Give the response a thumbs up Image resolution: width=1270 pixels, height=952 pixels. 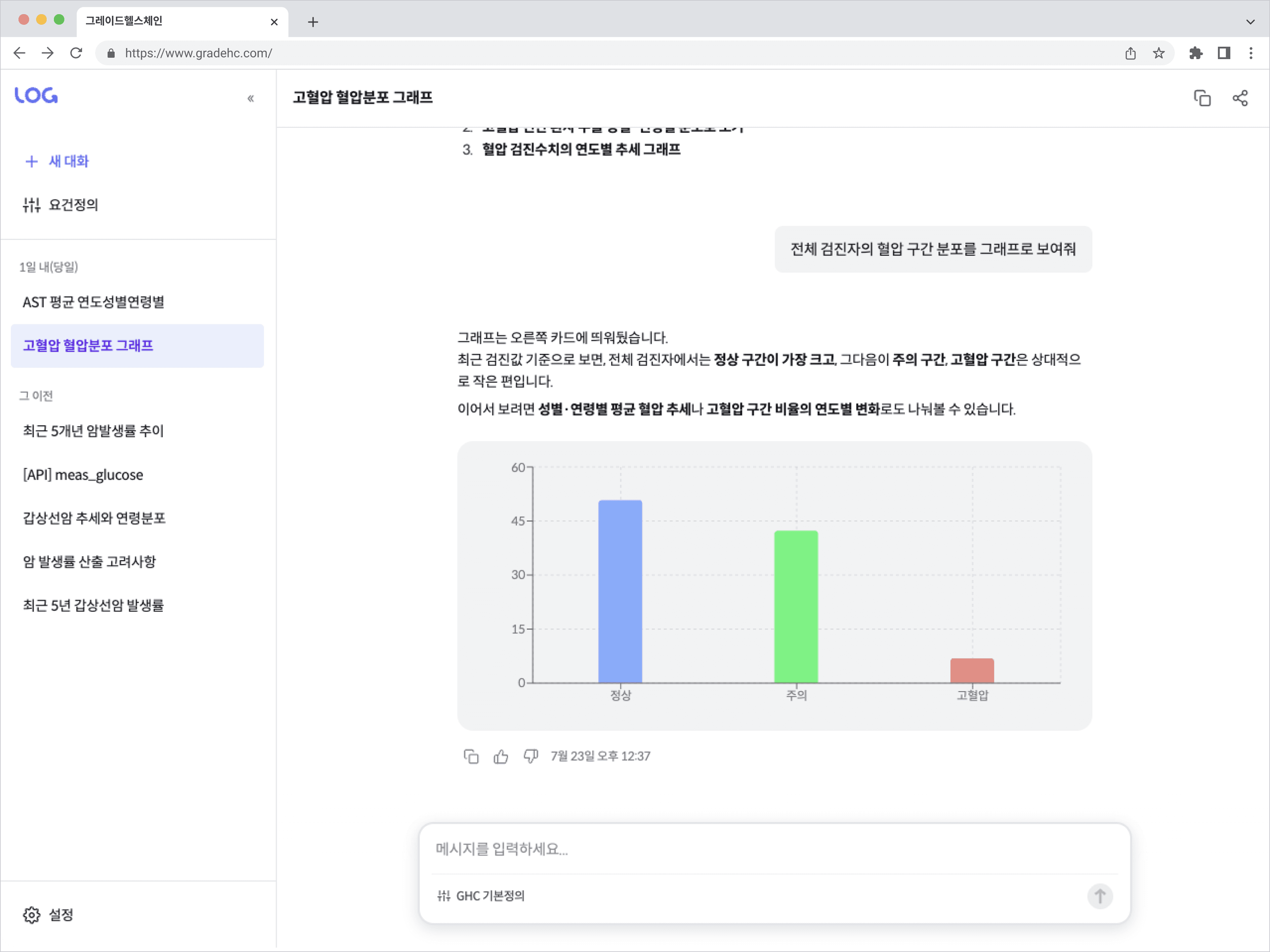[501, 756]
